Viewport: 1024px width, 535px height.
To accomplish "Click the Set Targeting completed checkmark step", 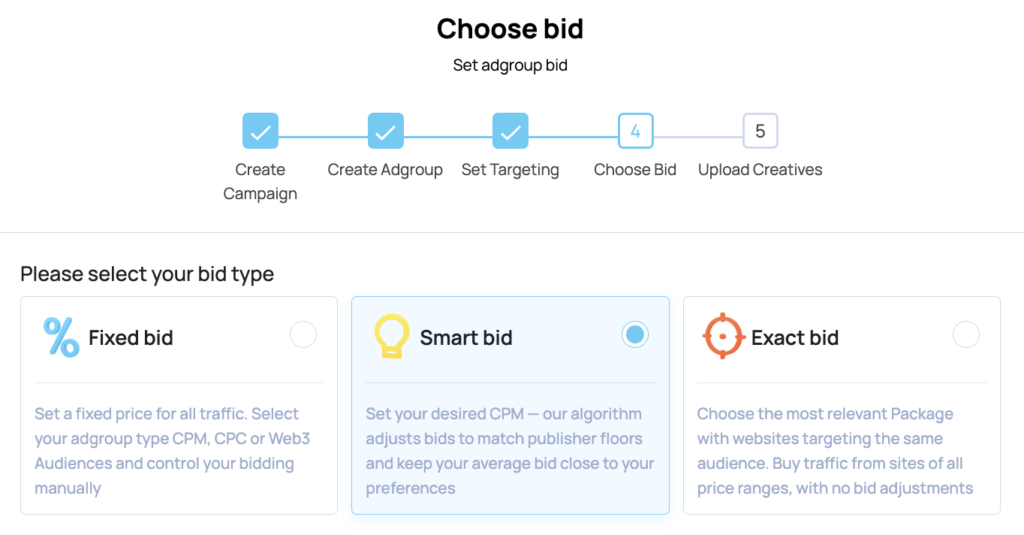I will (510, 131).
